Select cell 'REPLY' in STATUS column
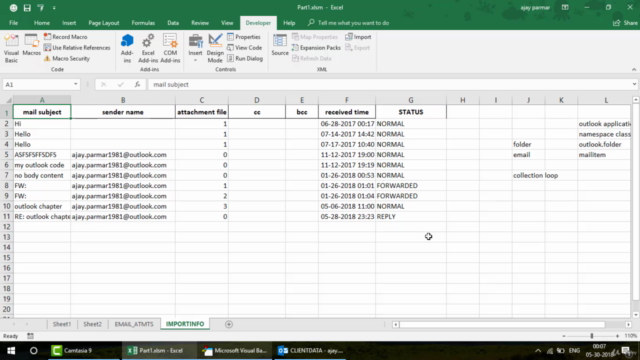640x360 pixels. [411, 217]
